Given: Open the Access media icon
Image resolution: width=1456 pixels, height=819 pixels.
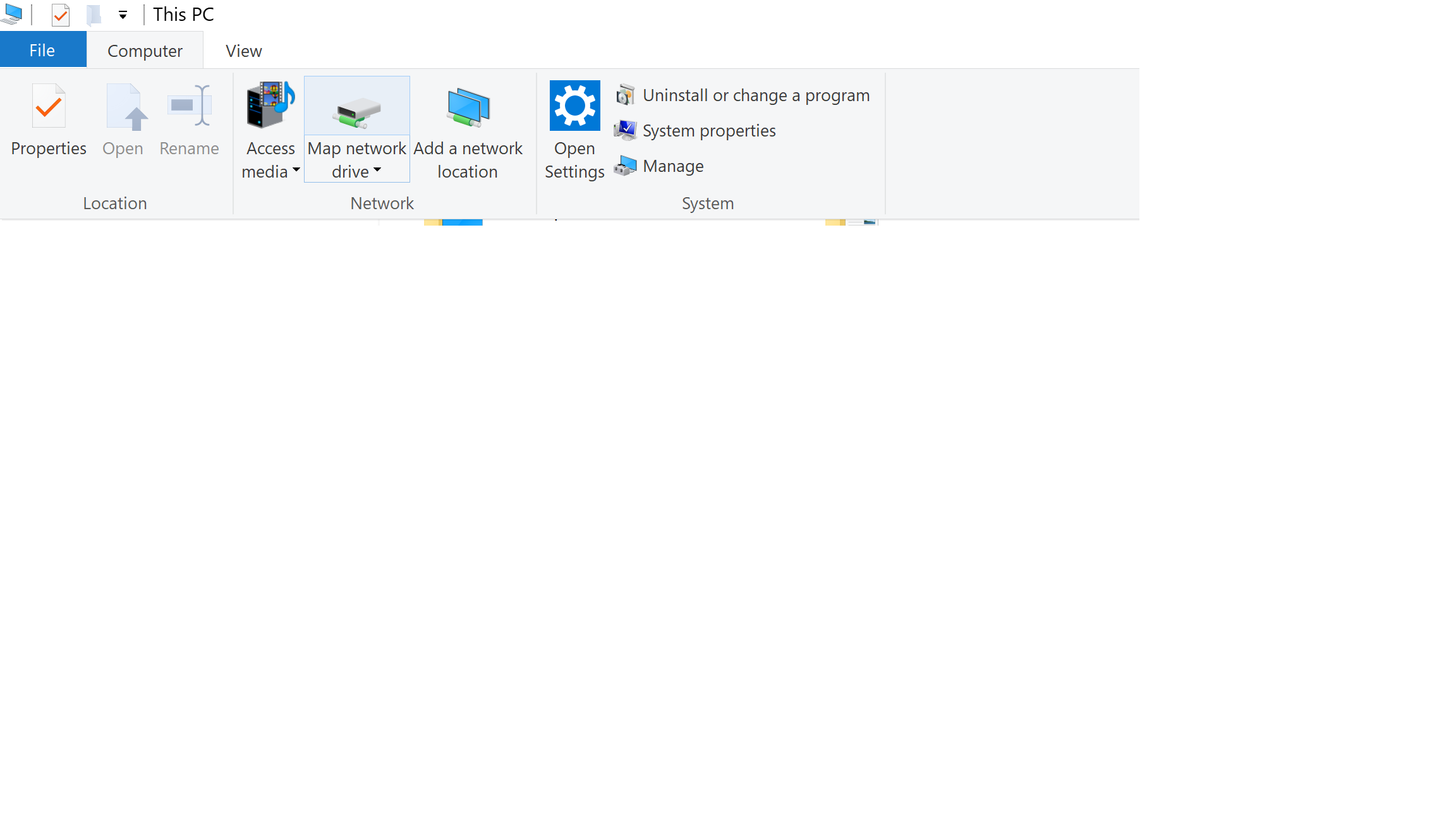Looking at the screenshot, I should point(271,104).
